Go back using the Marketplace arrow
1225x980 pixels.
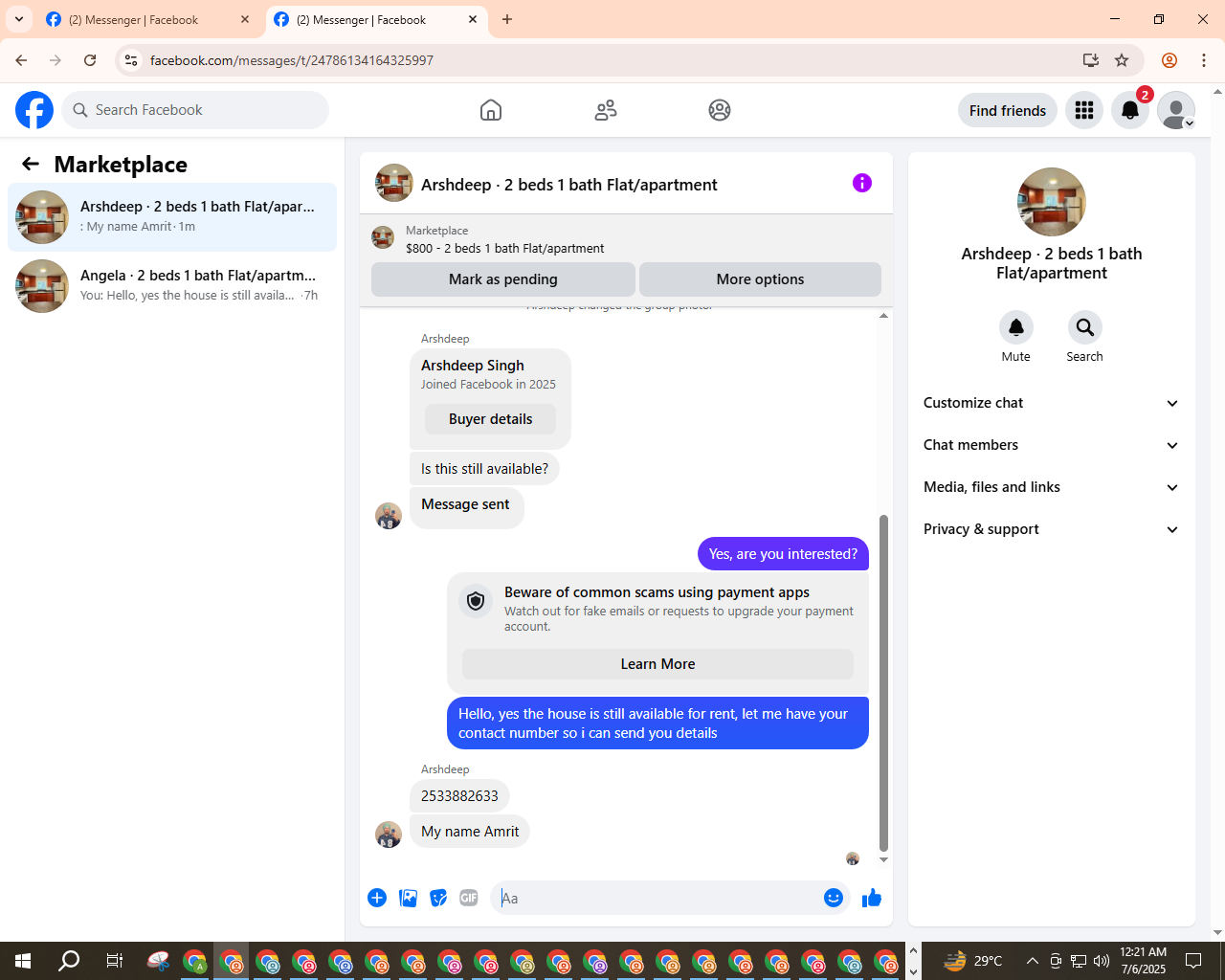tap(31, 164)
